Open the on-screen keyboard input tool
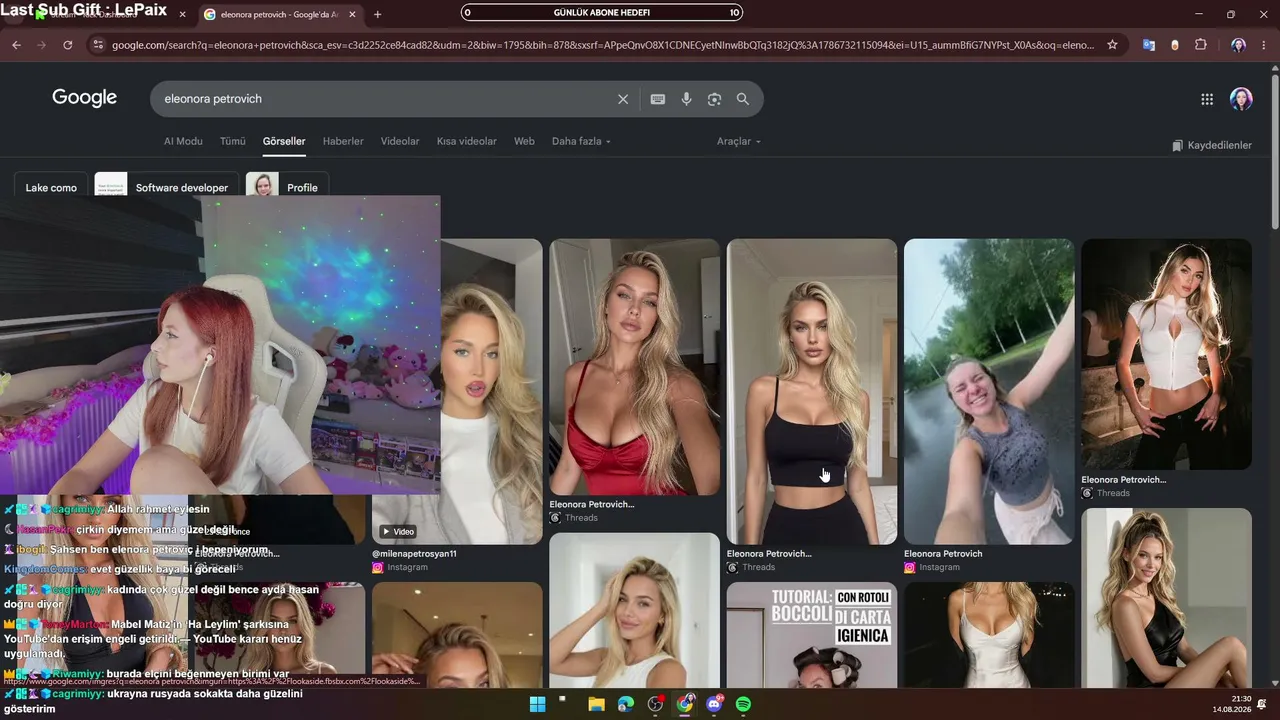The width and height of the screenshot is (1280, 720). 657,99
